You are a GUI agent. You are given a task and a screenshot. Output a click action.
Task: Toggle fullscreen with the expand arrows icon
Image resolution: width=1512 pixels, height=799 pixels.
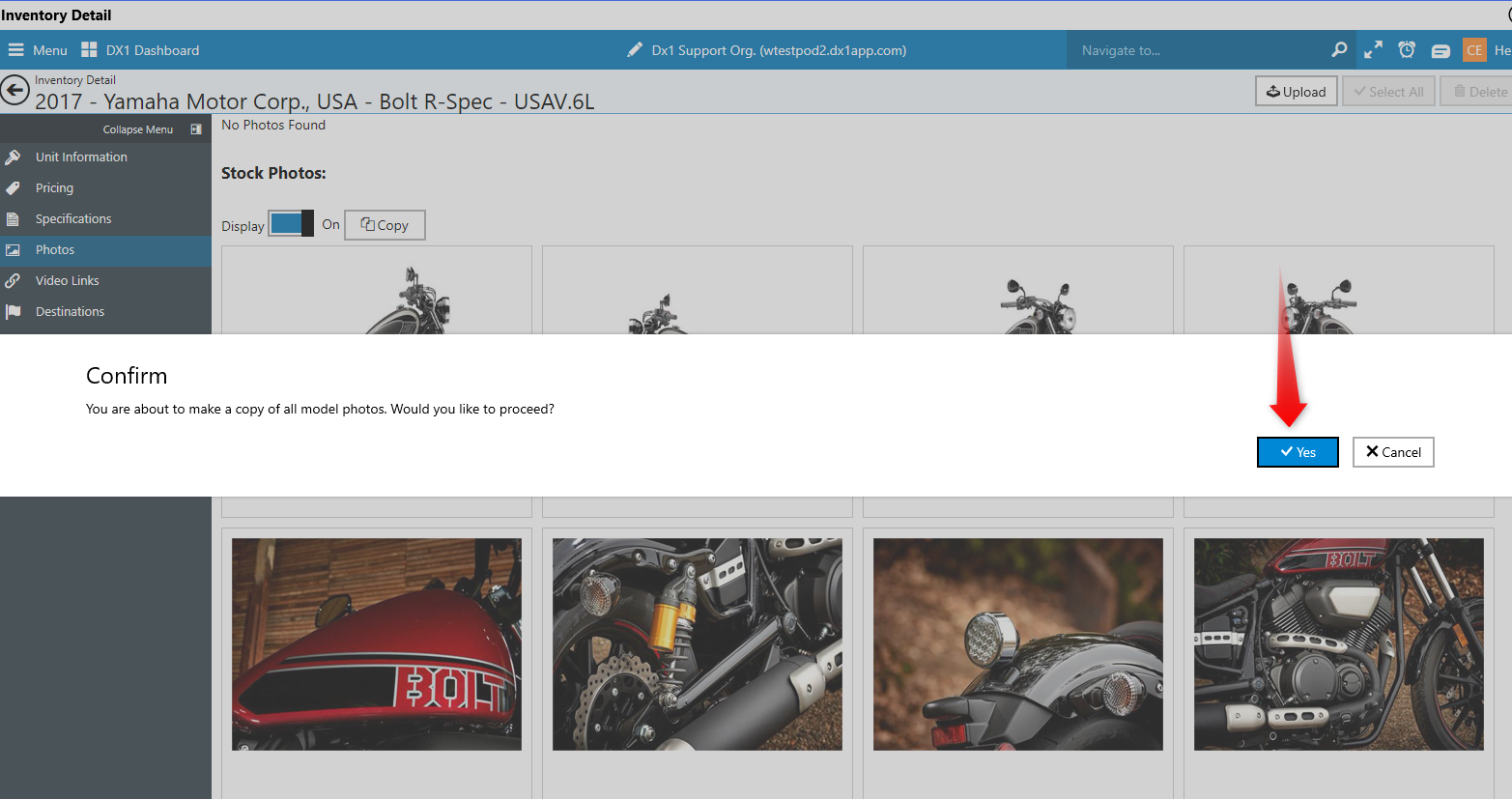pyautogui.click(x=1373, y=49)
